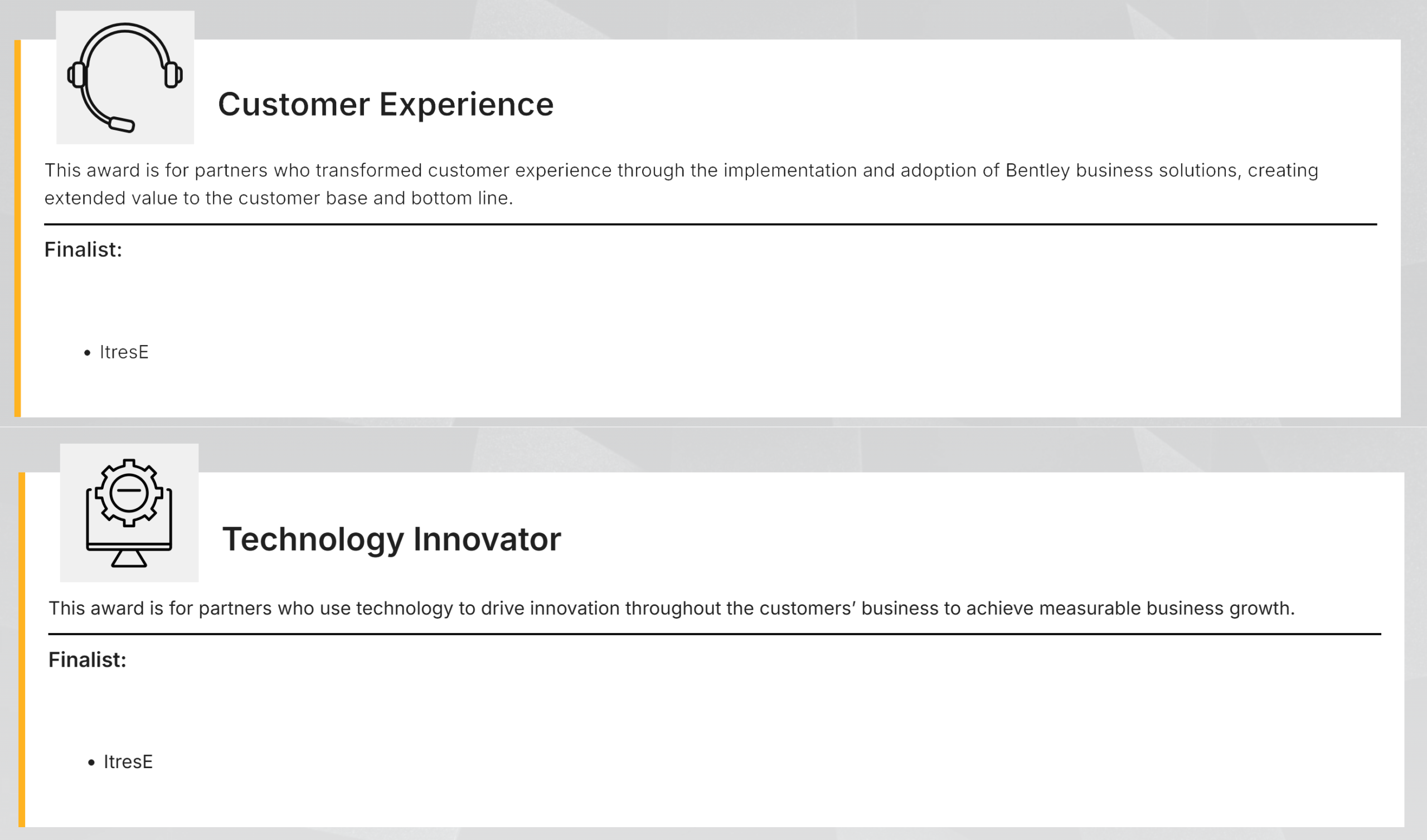Click the Technology Innovator award description text
Viewport: 1427px width, 840px height.
coord(672,608)
